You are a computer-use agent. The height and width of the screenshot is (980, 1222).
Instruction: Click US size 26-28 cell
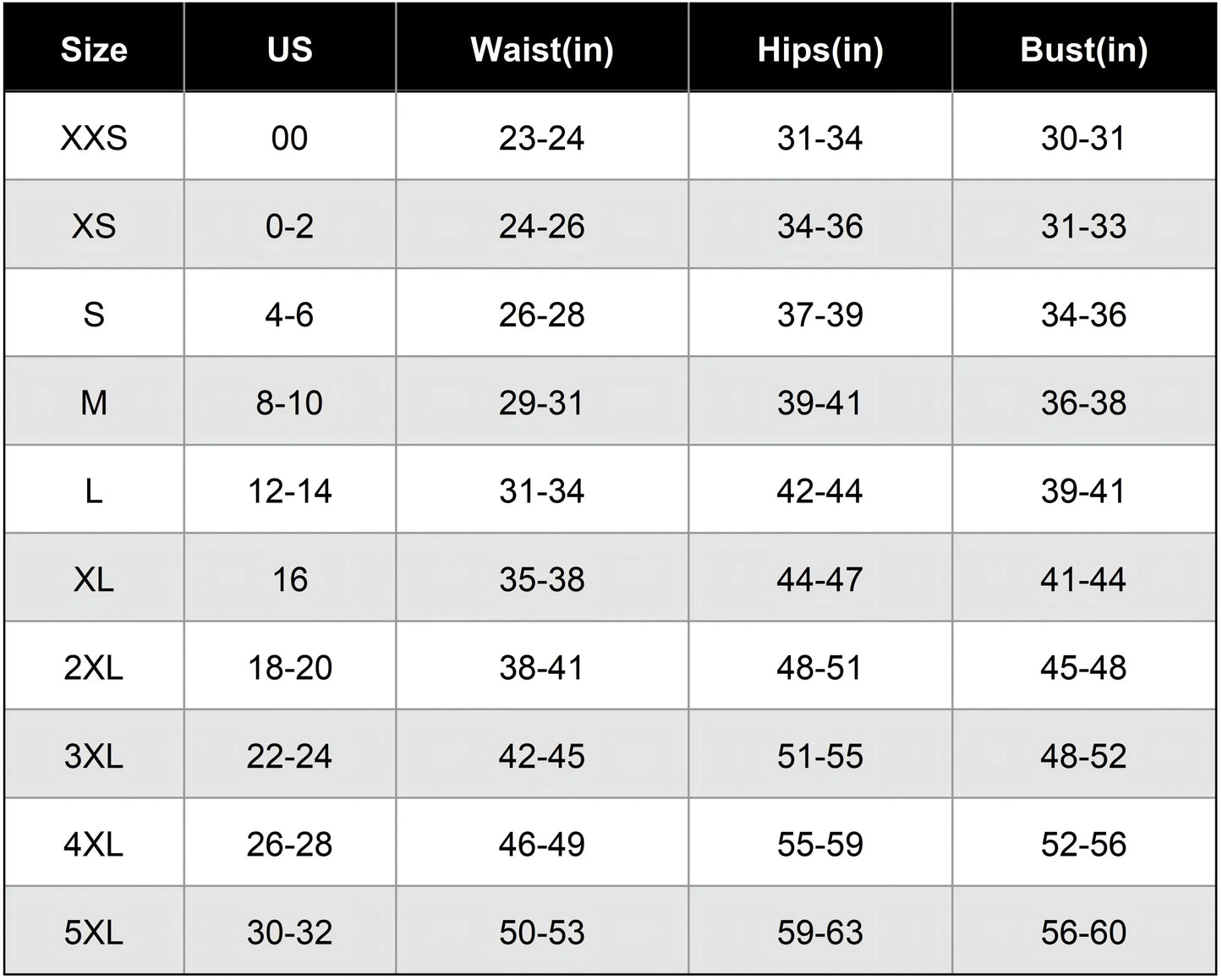[290, 844]
